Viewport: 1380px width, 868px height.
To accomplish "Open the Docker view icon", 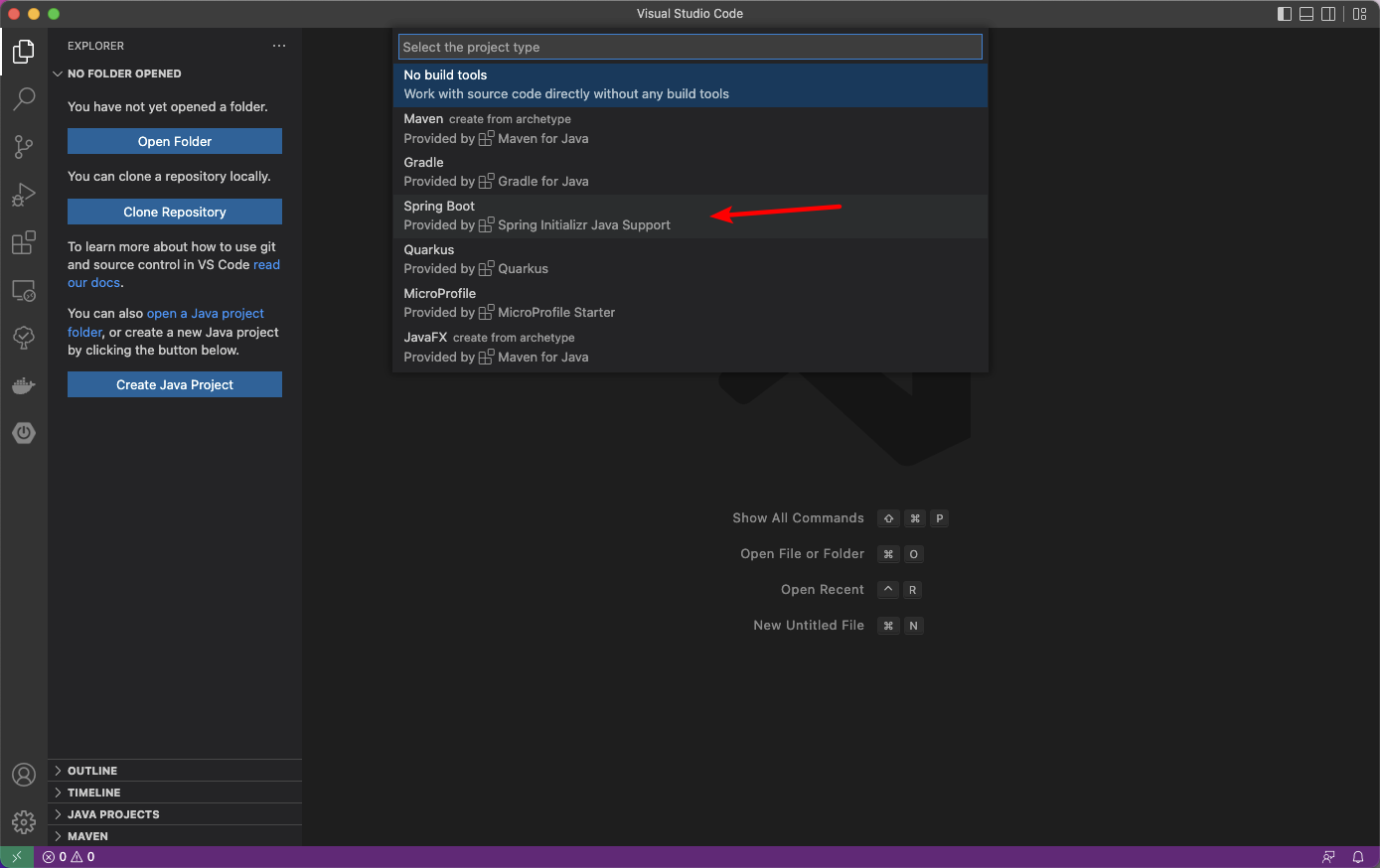I will click(24, 385).
